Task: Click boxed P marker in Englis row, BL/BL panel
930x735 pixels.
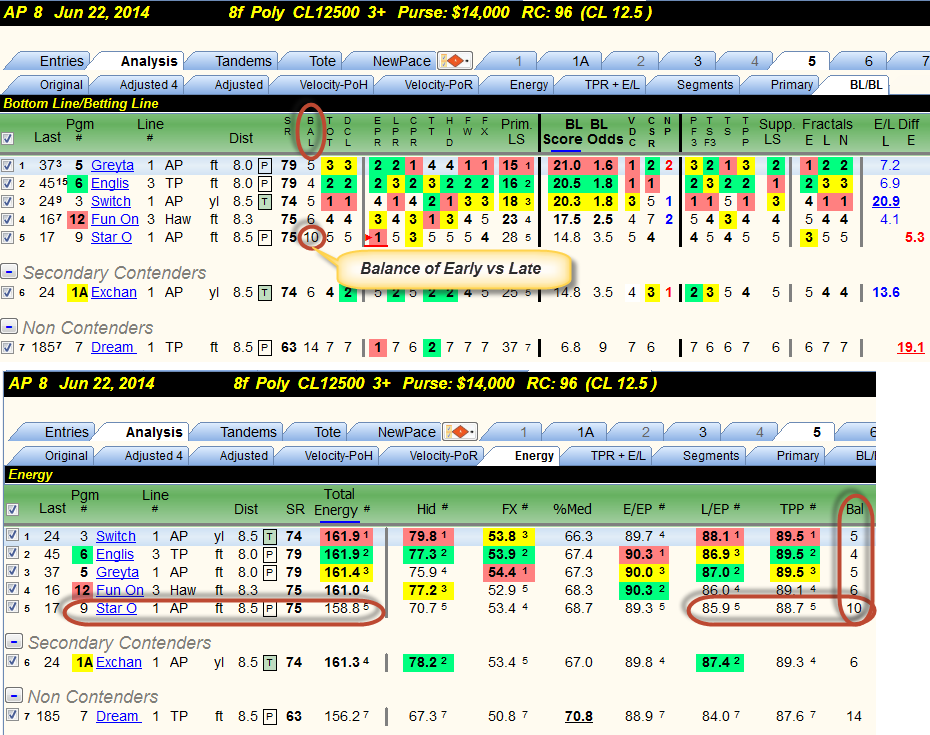Action: [265, 183]
